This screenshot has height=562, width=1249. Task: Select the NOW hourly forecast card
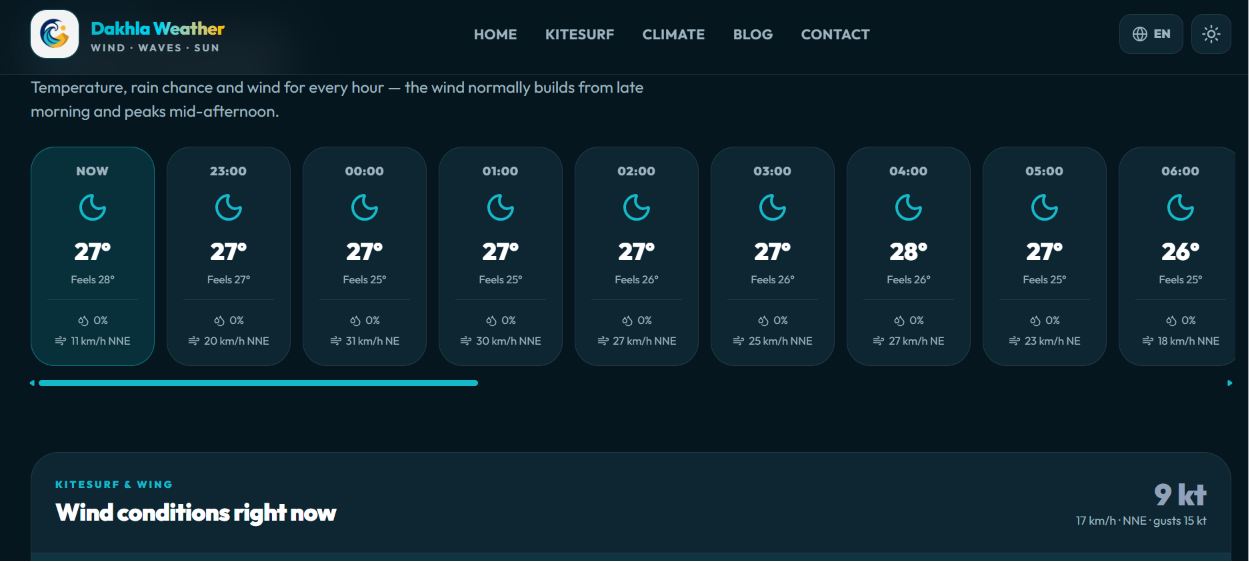click(x=93, y=256)
